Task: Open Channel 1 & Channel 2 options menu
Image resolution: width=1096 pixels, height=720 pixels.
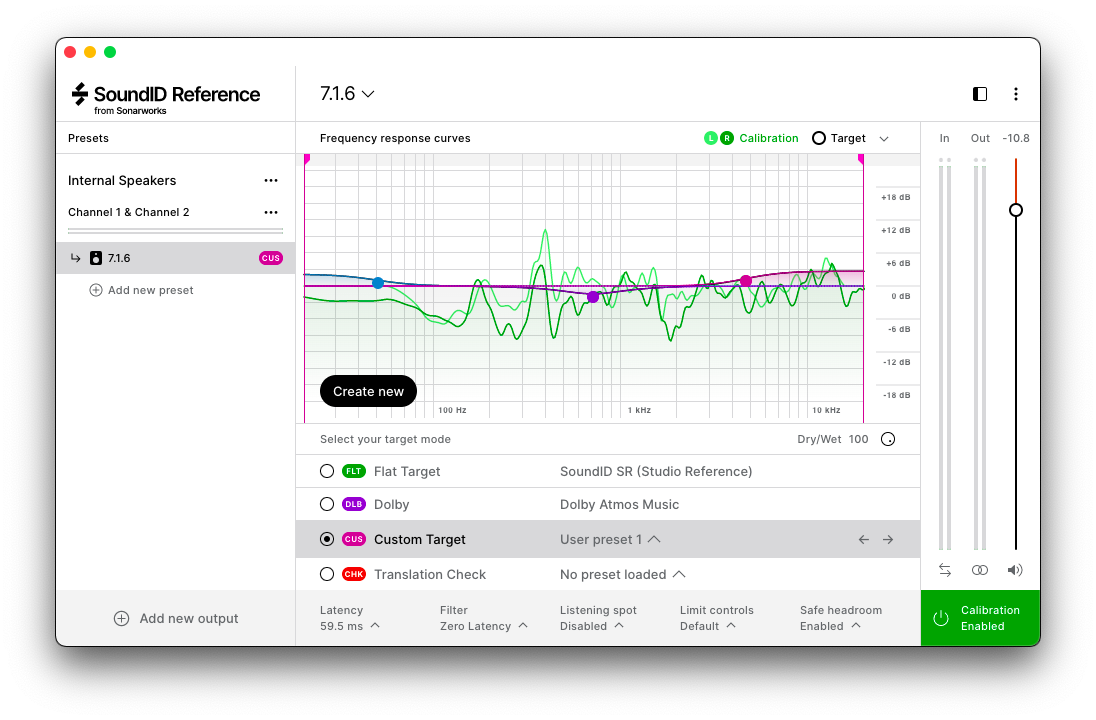Action: tap(271, 213)
